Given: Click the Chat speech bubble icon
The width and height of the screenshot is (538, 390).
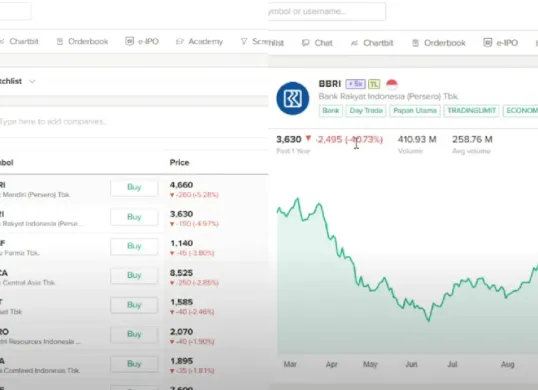Looking at the screenshot, I should pyautogui.click(x=305, y=43).
